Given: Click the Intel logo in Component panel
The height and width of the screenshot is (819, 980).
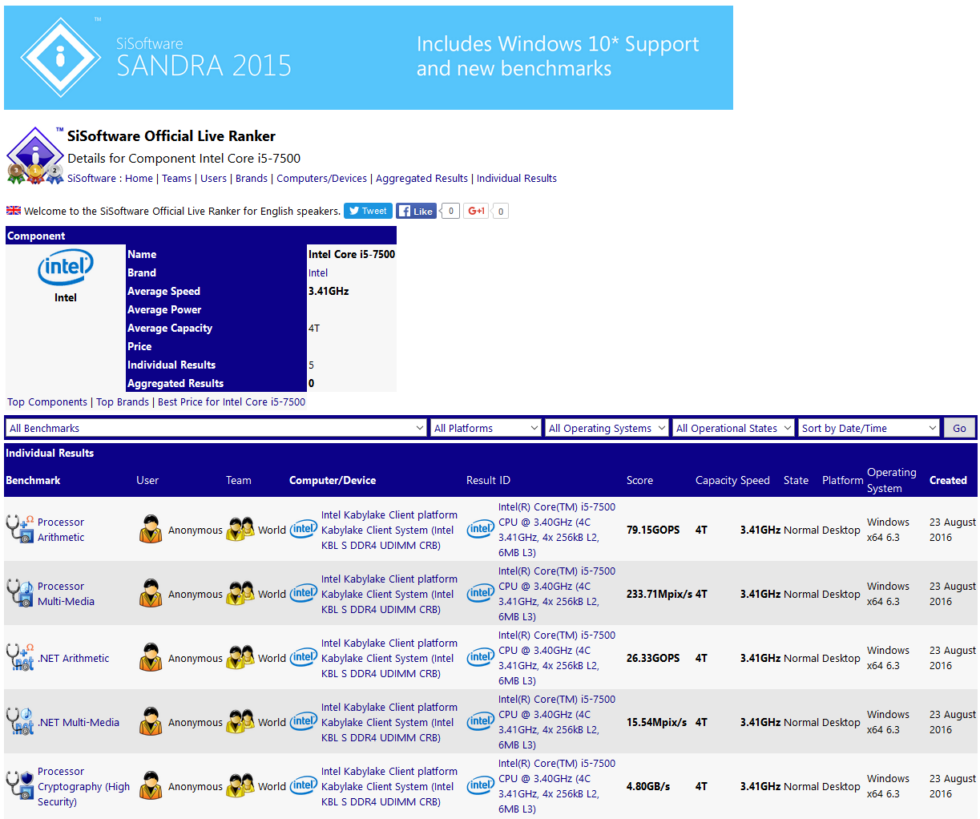Looking at the screenshot, I should pyautogui.click(x=66, y=267).
